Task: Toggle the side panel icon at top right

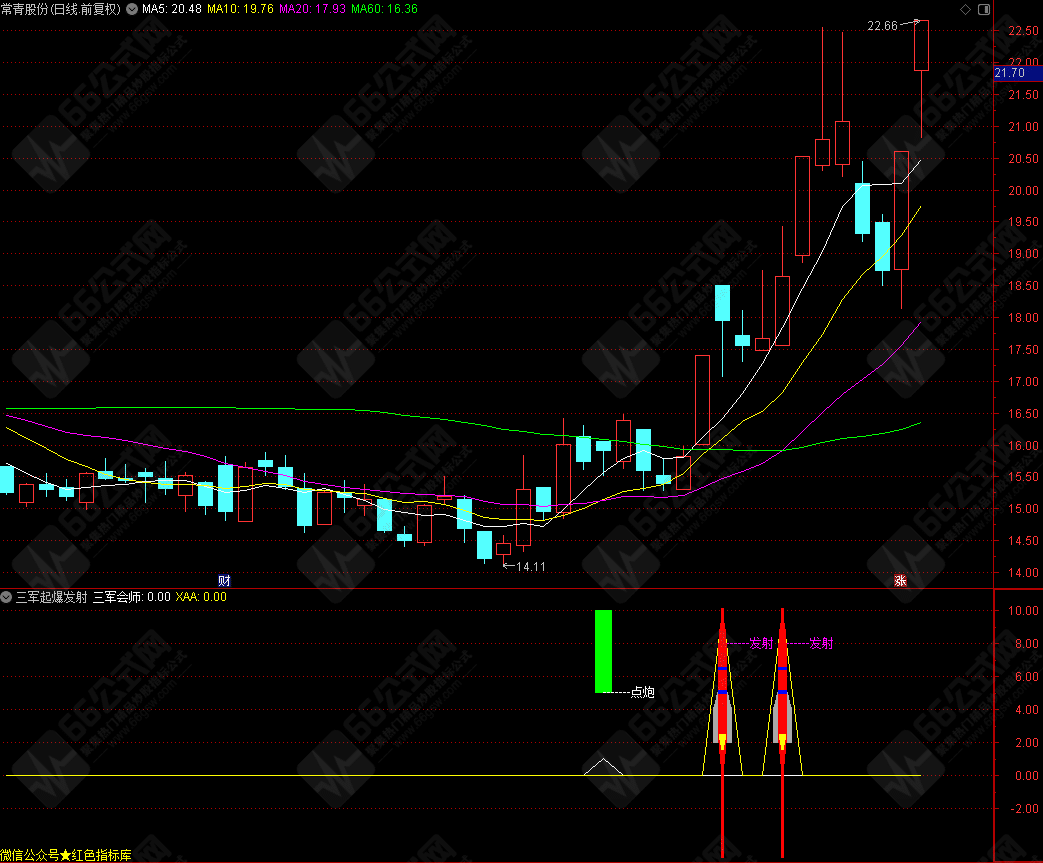Action: [x=981, y=9]
